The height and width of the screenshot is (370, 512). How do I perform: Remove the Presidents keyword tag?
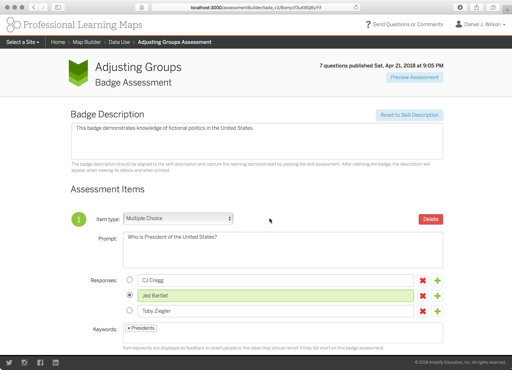129,328
